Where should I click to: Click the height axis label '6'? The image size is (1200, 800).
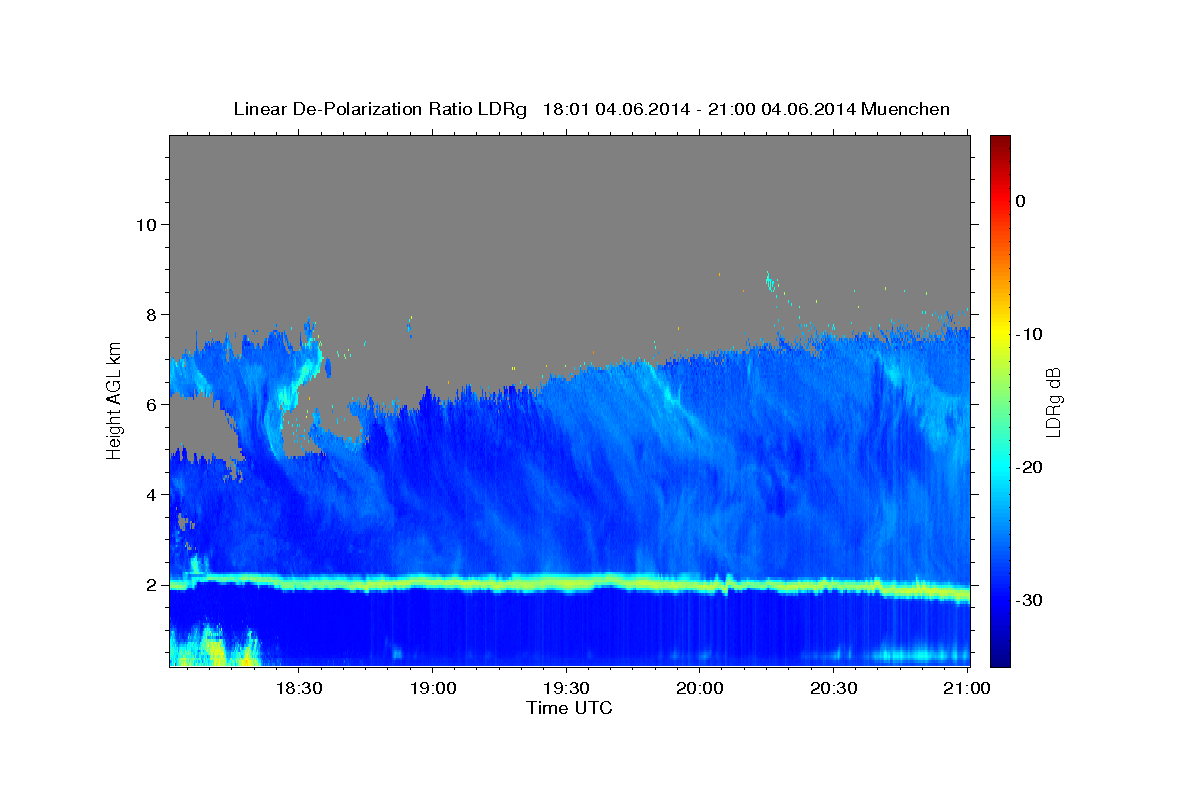pyautogui.click(x=150, y=404)
